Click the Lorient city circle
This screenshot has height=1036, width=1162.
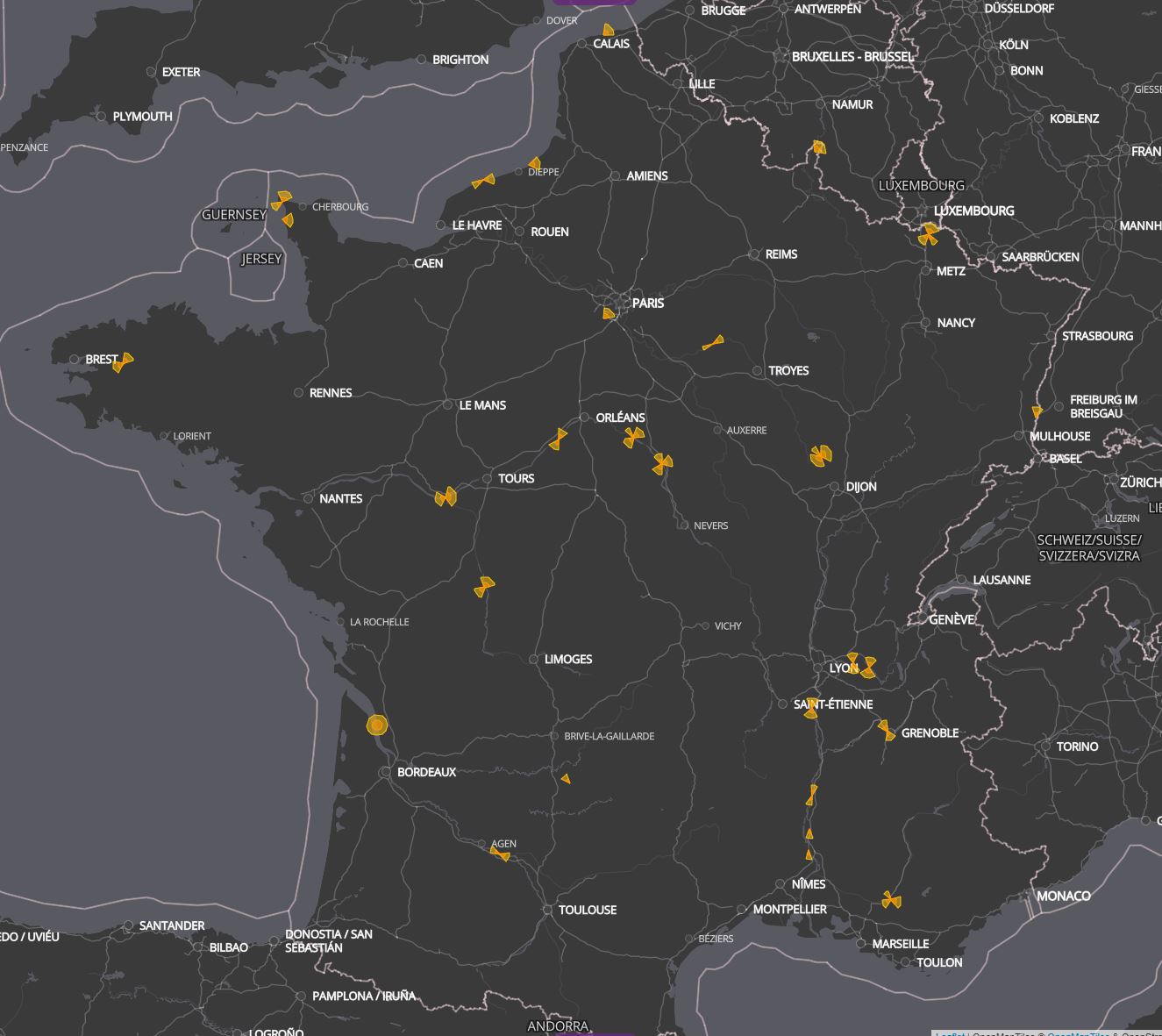(x=163, y=435)
